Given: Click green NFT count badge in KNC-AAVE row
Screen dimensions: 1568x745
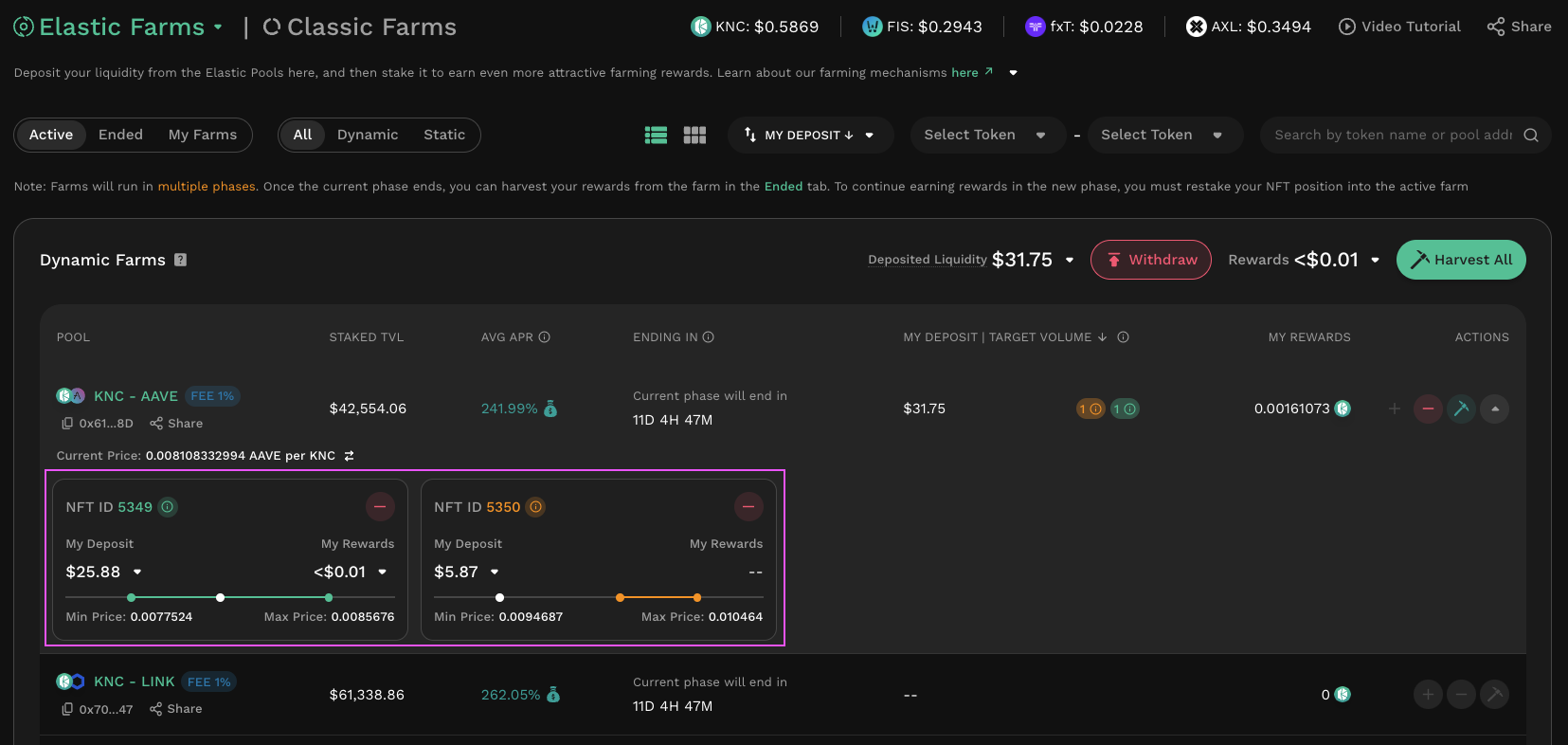Looking at the screenshot, I should [x=1125, y=409].
